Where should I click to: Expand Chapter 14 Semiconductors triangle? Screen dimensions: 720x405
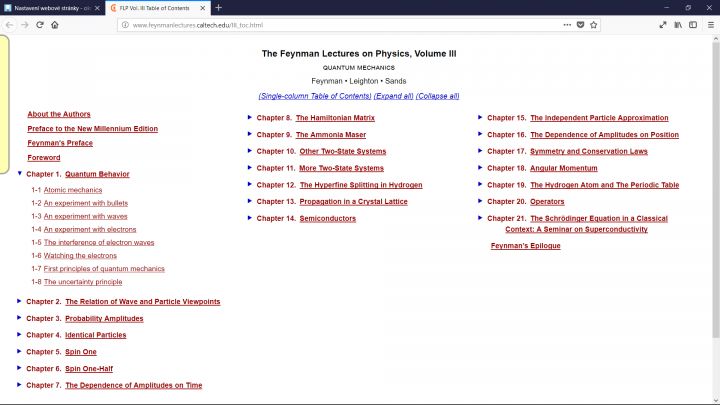tap(250, 218)
